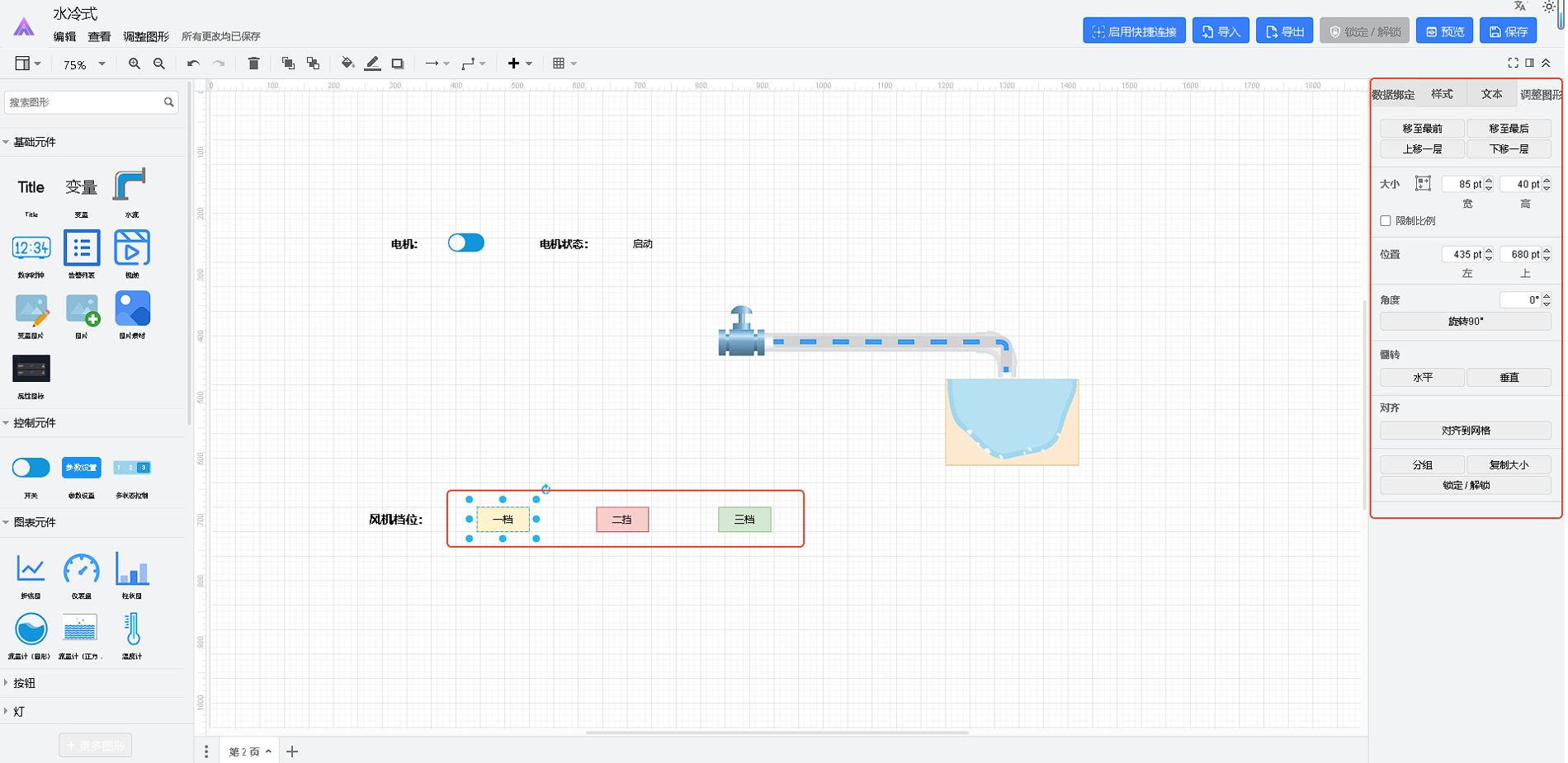Screen dimensions: 1568x763
Task: Choose the water pipe flow element
Action: (130, 185)
